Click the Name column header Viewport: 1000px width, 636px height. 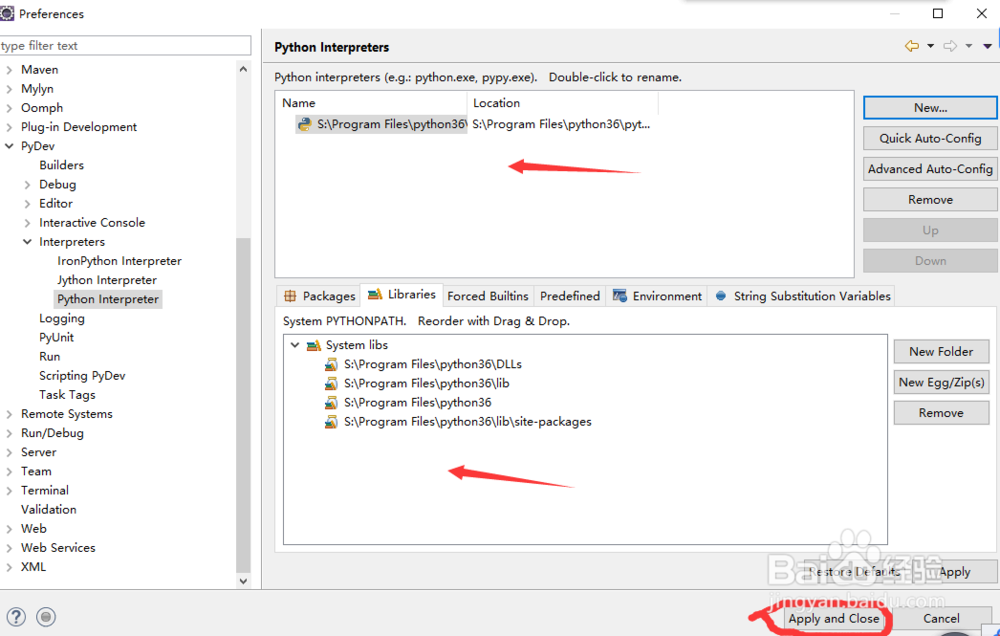(371, 103)
